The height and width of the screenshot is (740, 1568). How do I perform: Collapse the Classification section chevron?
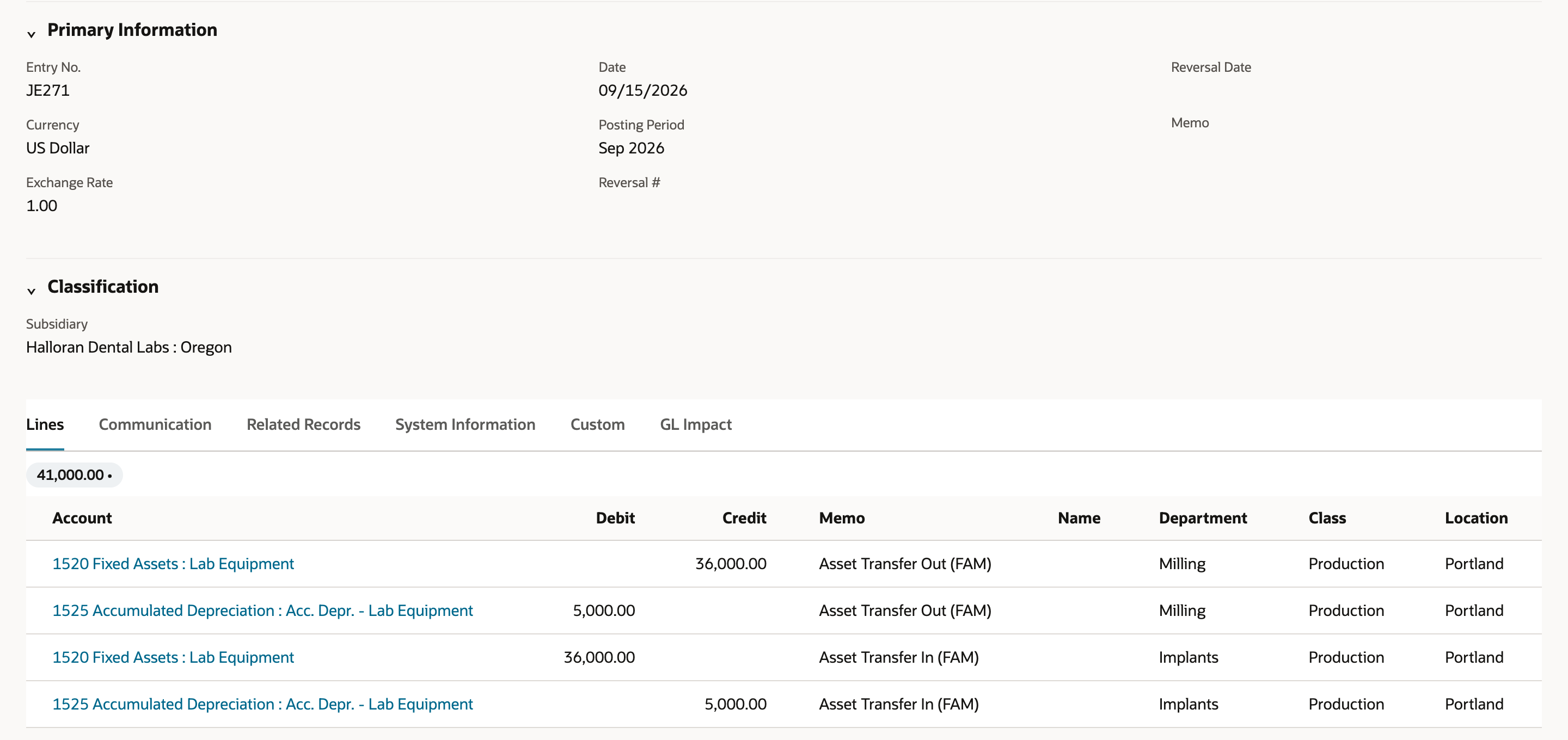coord(31,292)
